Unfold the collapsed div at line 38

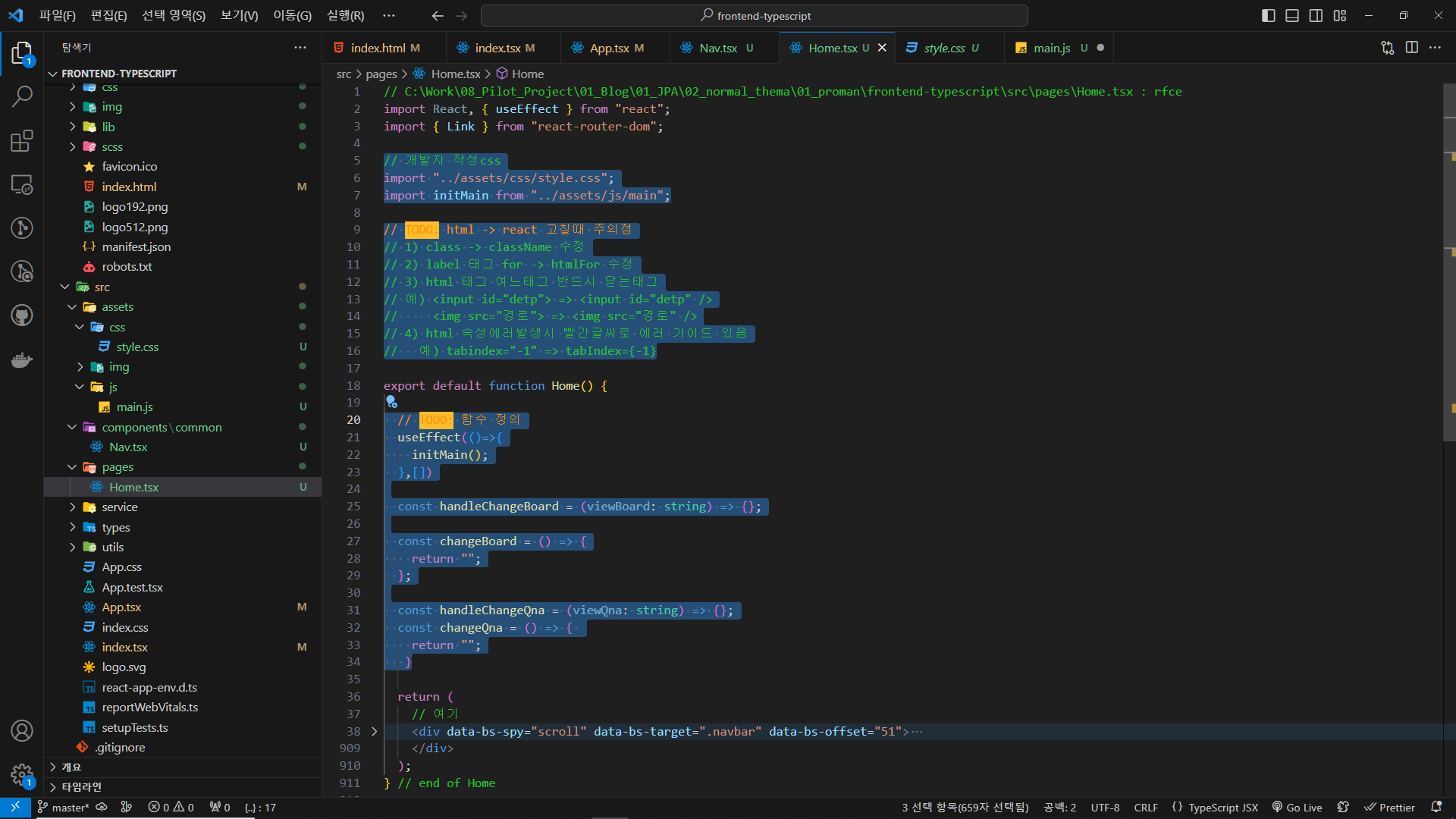tap(374, 732)
